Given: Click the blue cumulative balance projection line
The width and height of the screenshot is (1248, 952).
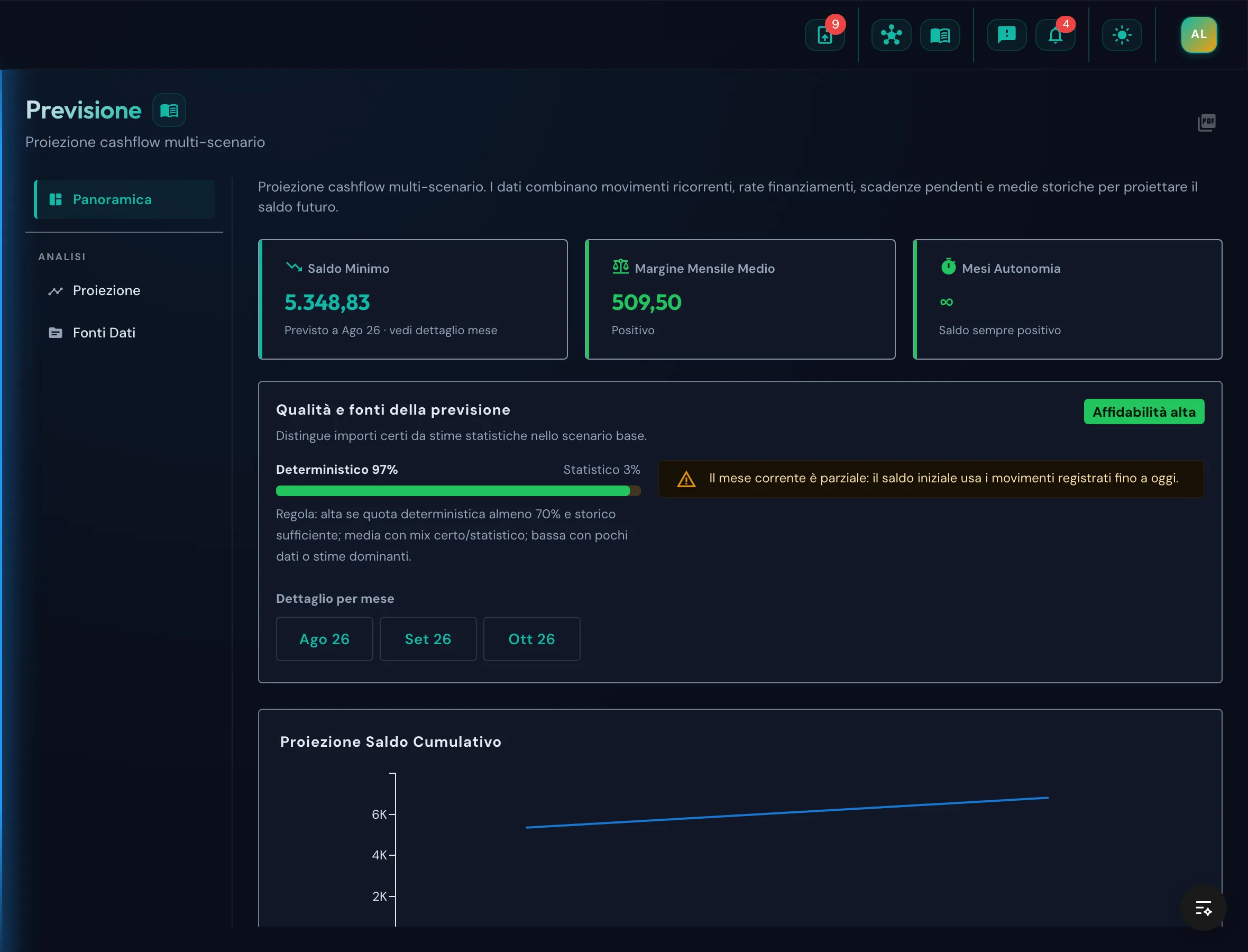Looking at the screenshot, I should (787, 812).
